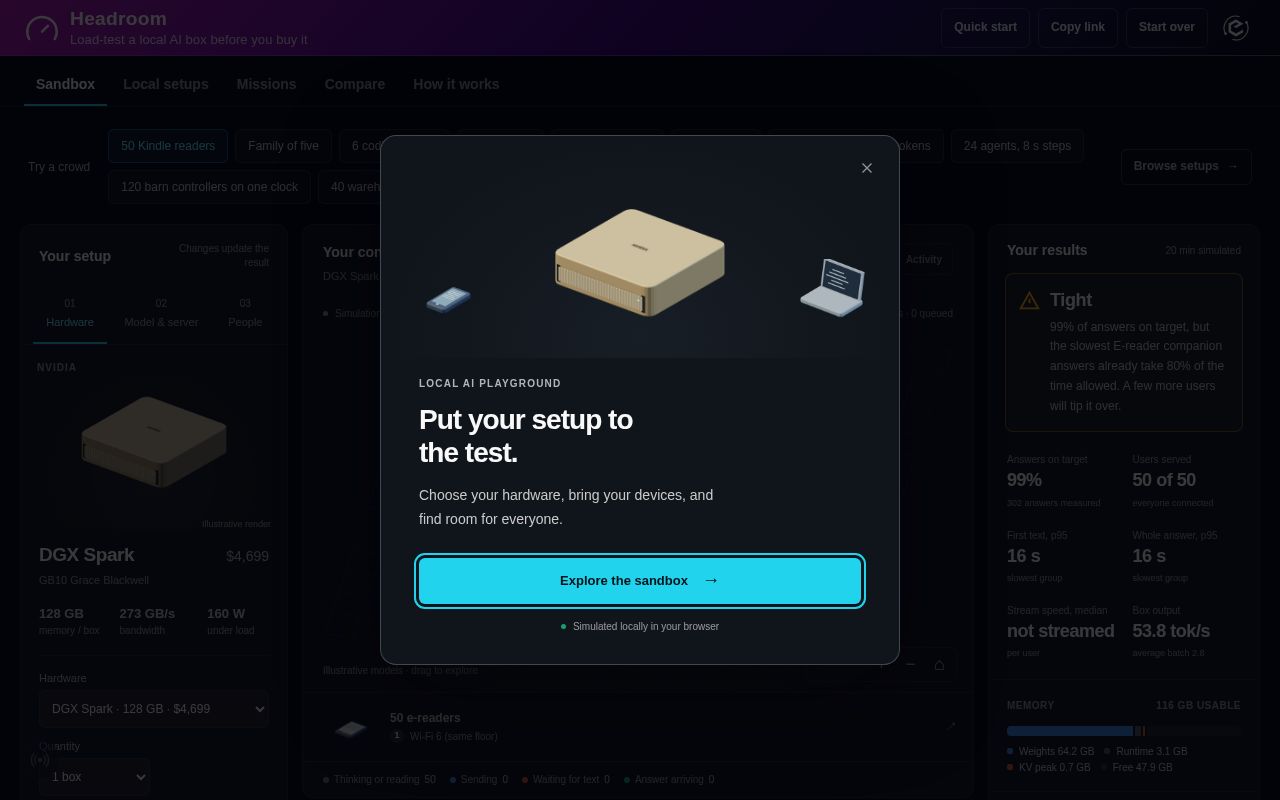The width and height of the screenshot is (1280, 800).
Task: Click the laptop illustration in the dialog
Action: [833, 288]
